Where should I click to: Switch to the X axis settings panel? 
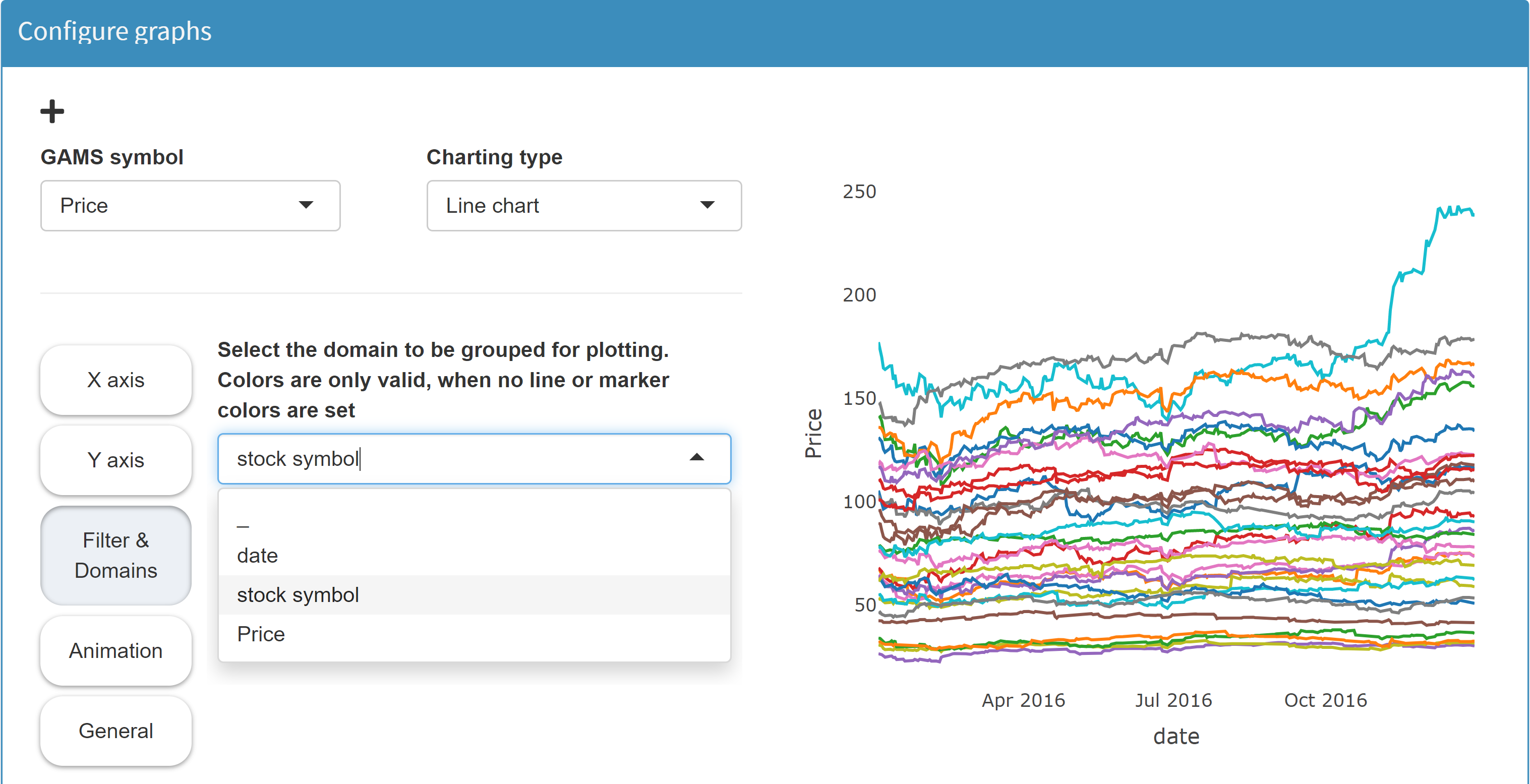pyautogui.click(x=115, y=380)
